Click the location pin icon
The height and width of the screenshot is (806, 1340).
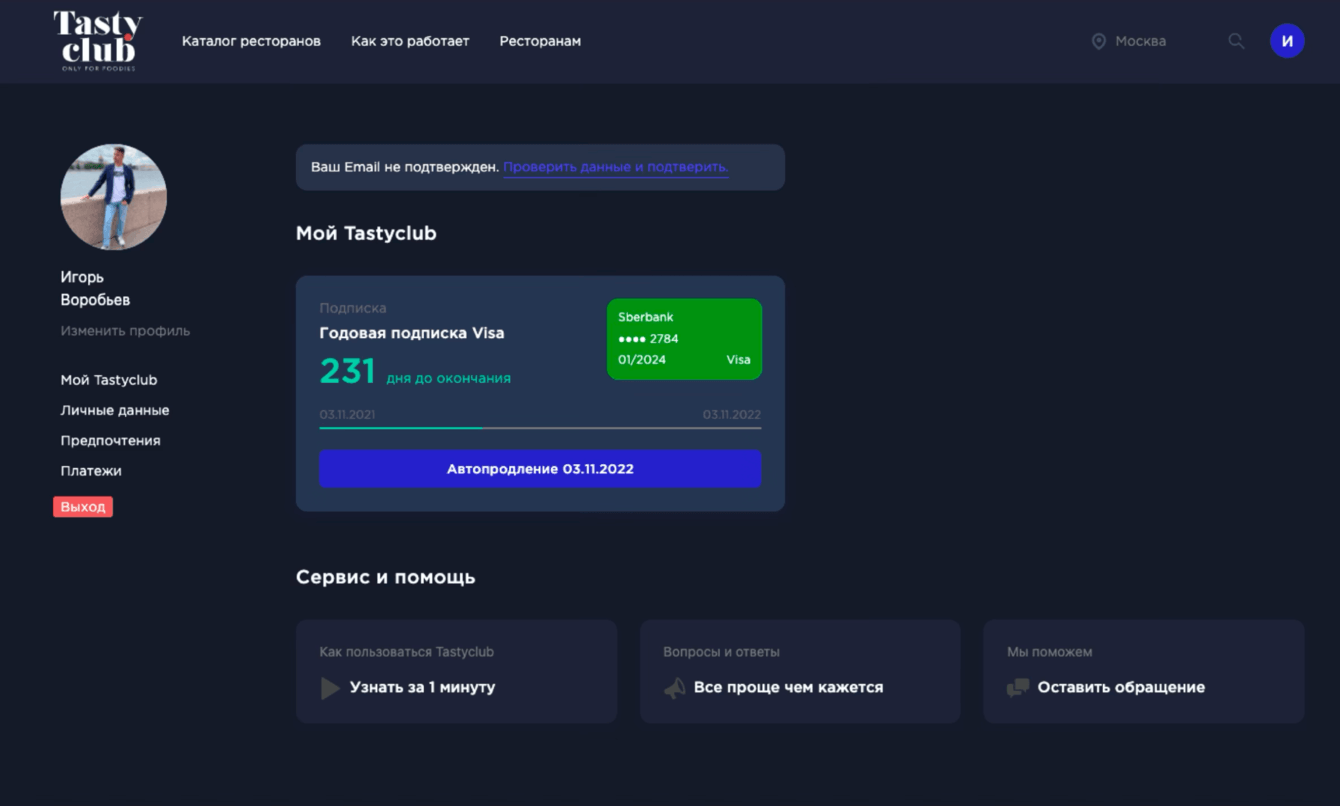pyautogui.click(x=1098, y=41)
